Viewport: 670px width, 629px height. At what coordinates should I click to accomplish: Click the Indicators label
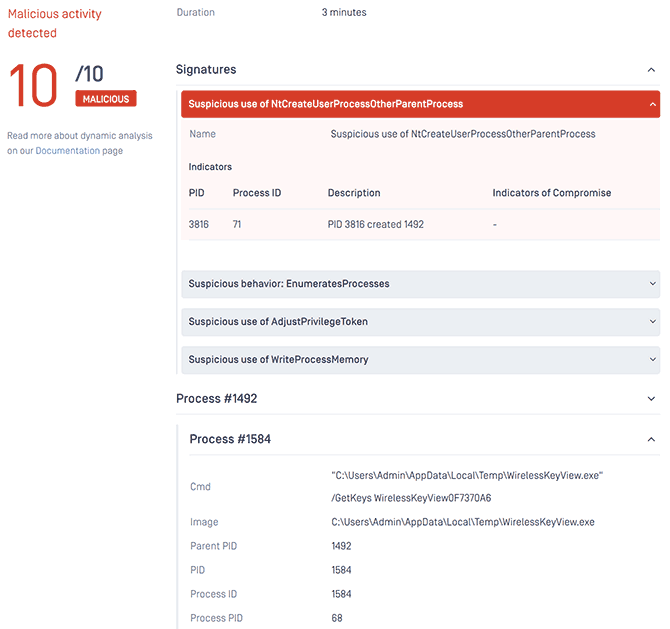coord(210,167)
